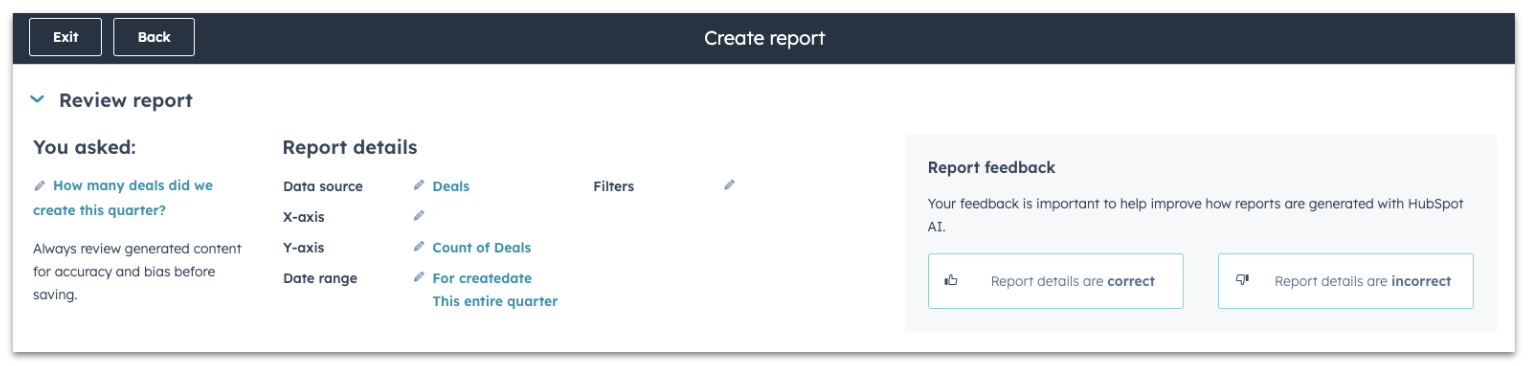Viewport: 1528px width, 366px height.
Task: Click the For createdate link
Action: pos(482,278)
